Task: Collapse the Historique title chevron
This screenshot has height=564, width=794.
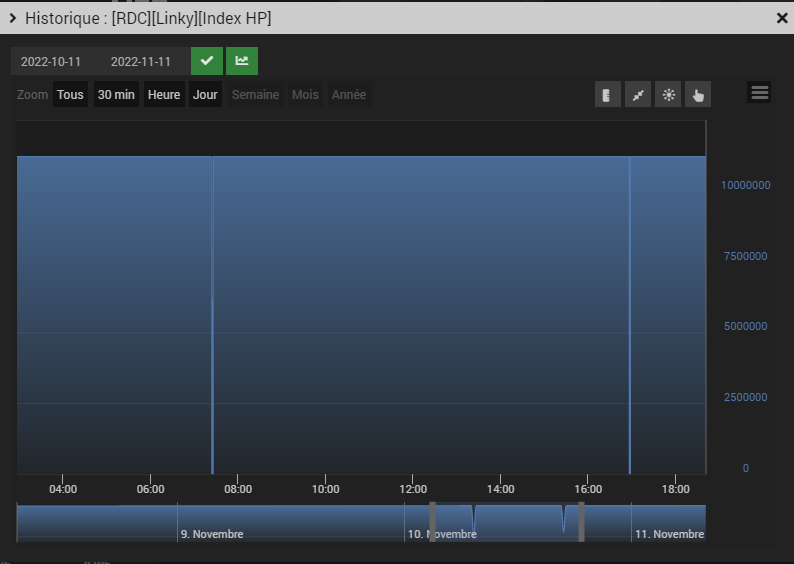Action: click(13, 18)
